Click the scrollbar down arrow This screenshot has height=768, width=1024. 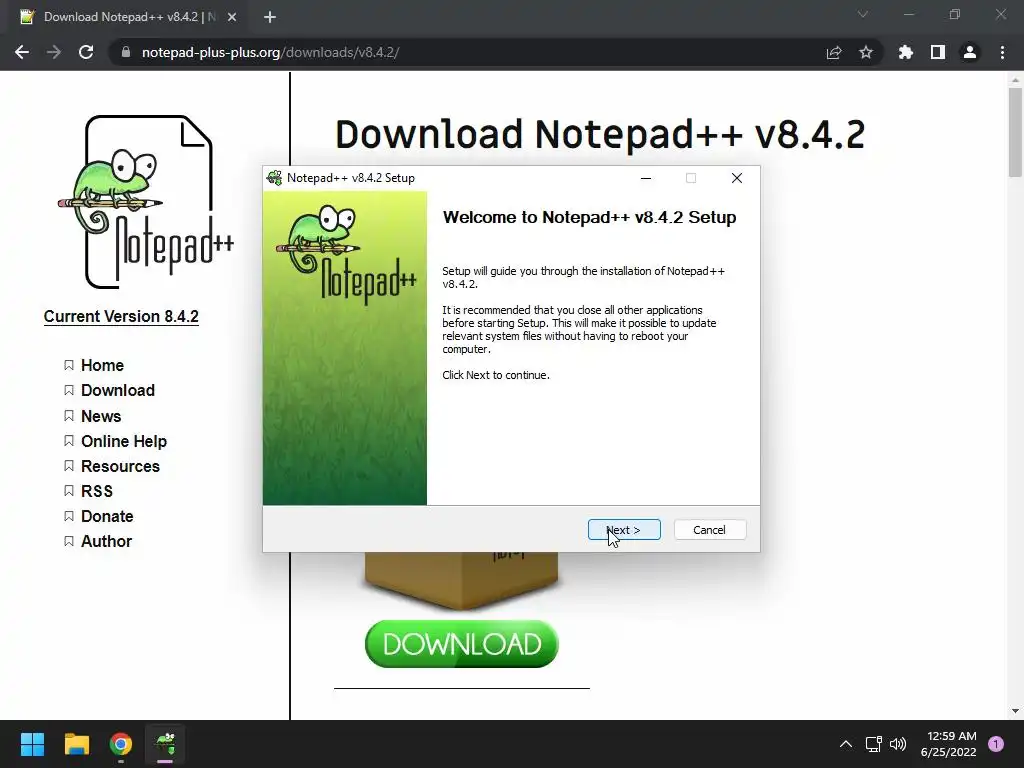tap(1015, 711)
